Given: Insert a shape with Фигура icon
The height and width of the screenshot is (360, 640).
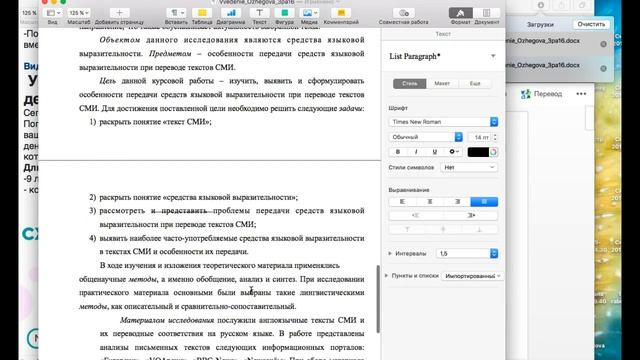Looking at the screenshot, I should (284, 13).
